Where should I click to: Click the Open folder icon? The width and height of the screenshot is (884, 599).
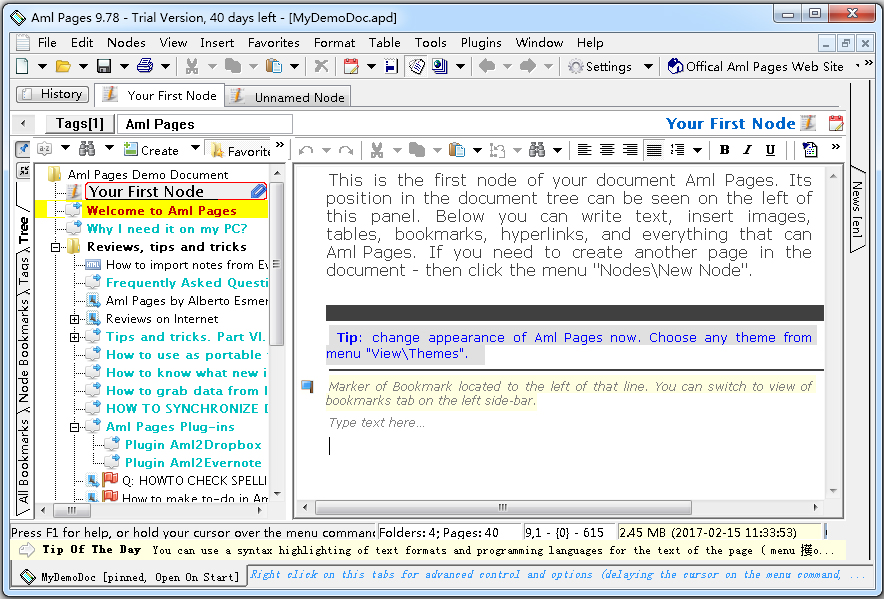63,67
